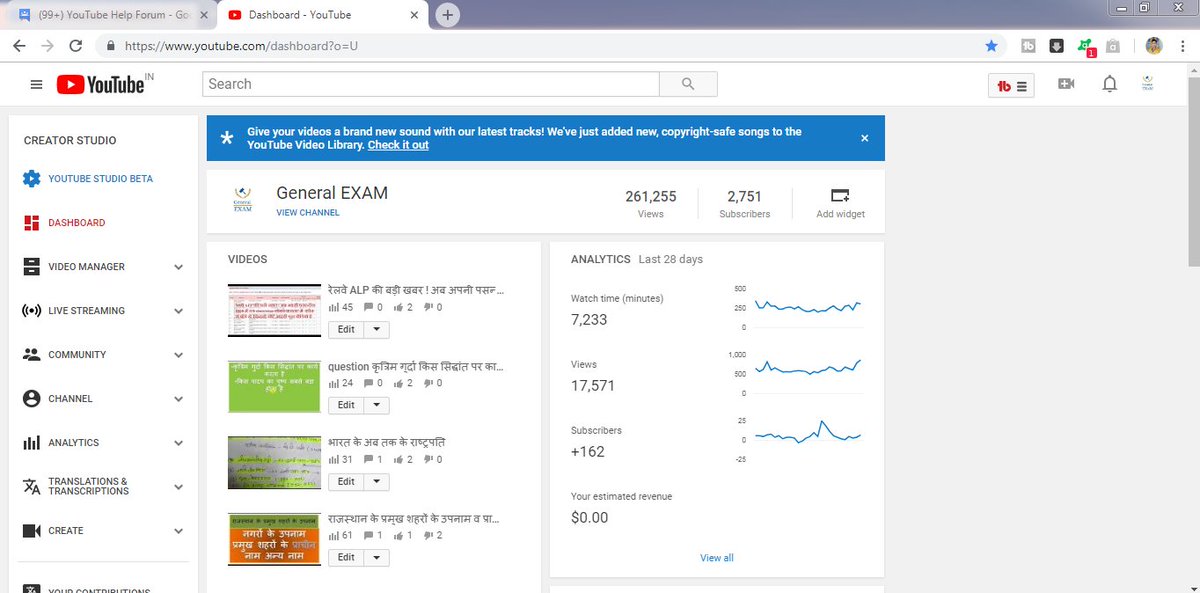Click thumbnail of रेलवे ALP video
Image resolution: width=1200 pixels, height=593 pixels.
coord(274,310)
